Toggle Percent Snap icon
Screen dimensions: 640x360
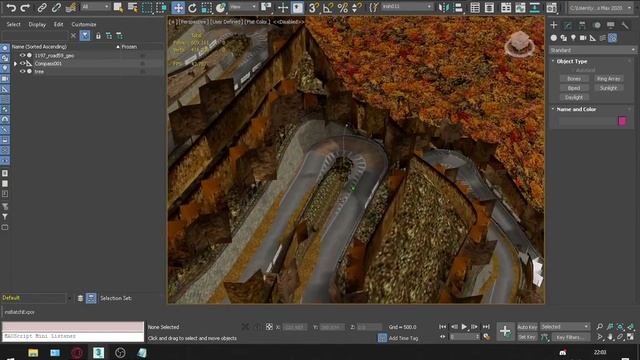coord(342,7)
